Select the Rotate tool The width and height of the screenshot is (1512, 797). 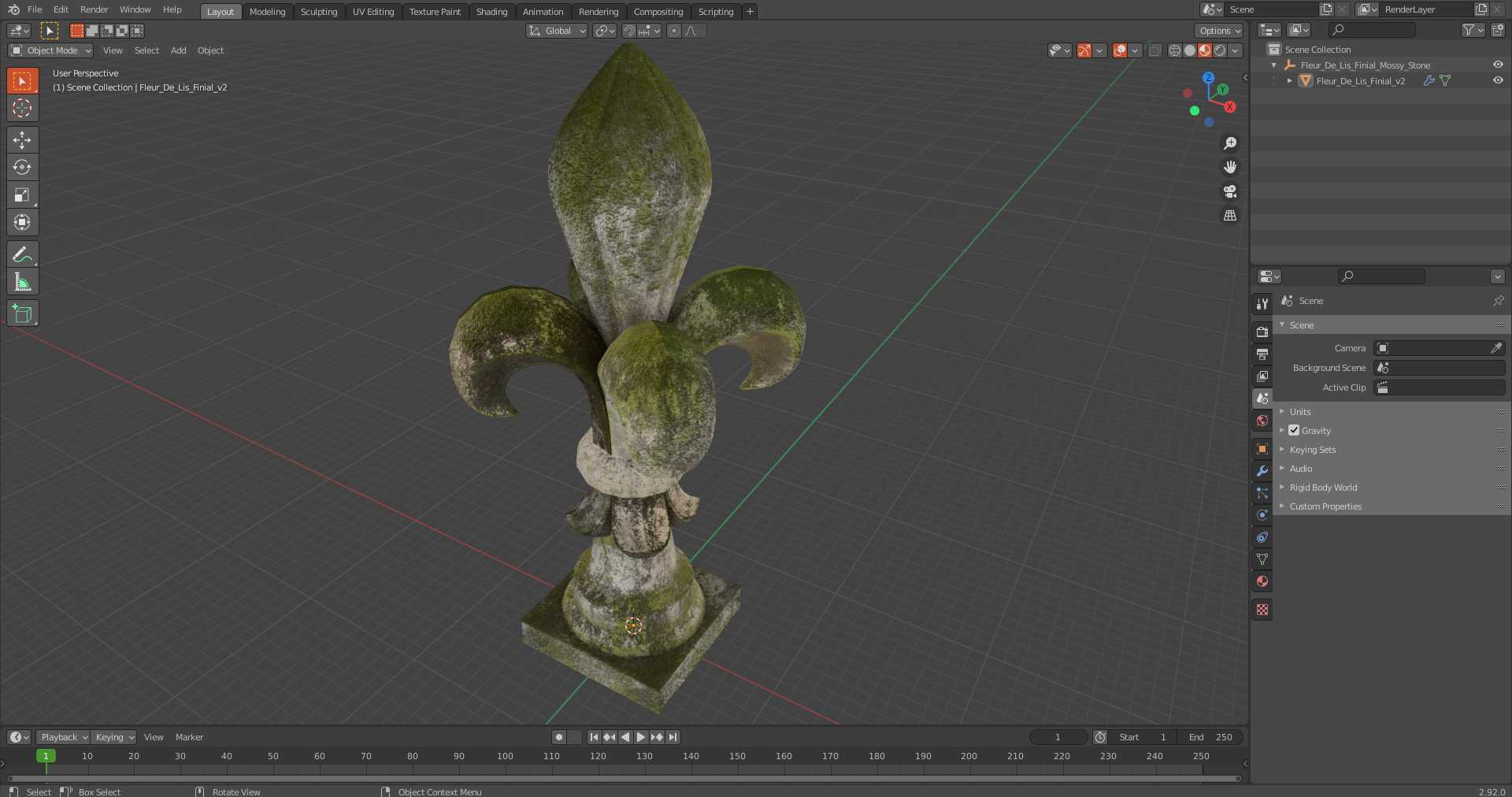tap(22, 167)
